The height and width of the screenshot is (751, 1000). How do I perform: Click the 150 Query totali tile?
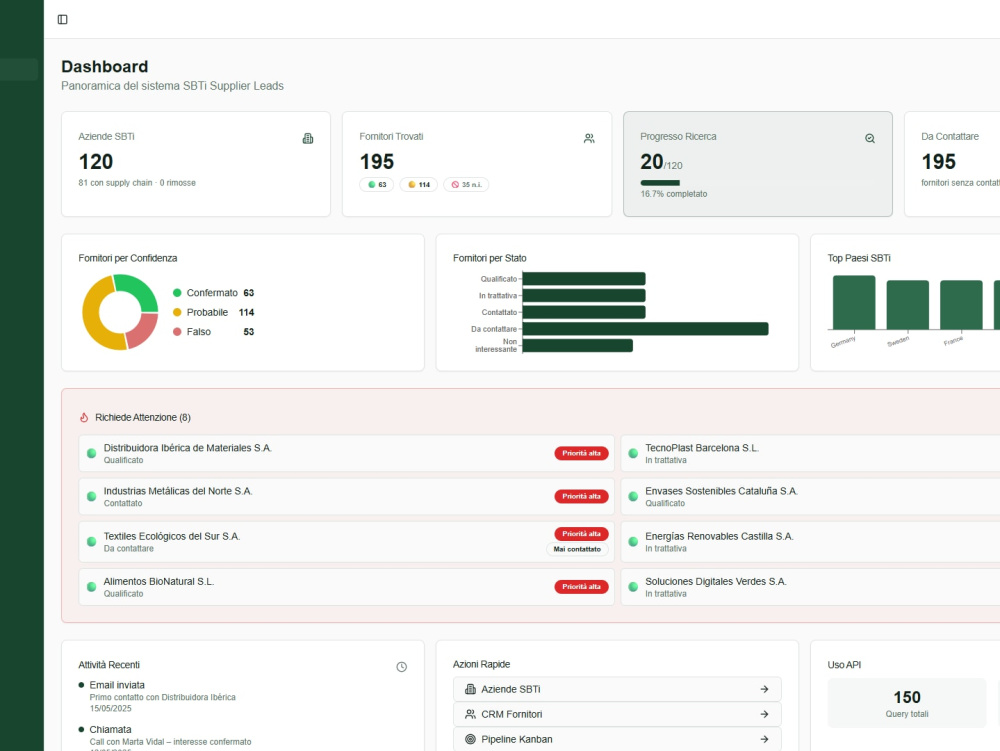907,703
